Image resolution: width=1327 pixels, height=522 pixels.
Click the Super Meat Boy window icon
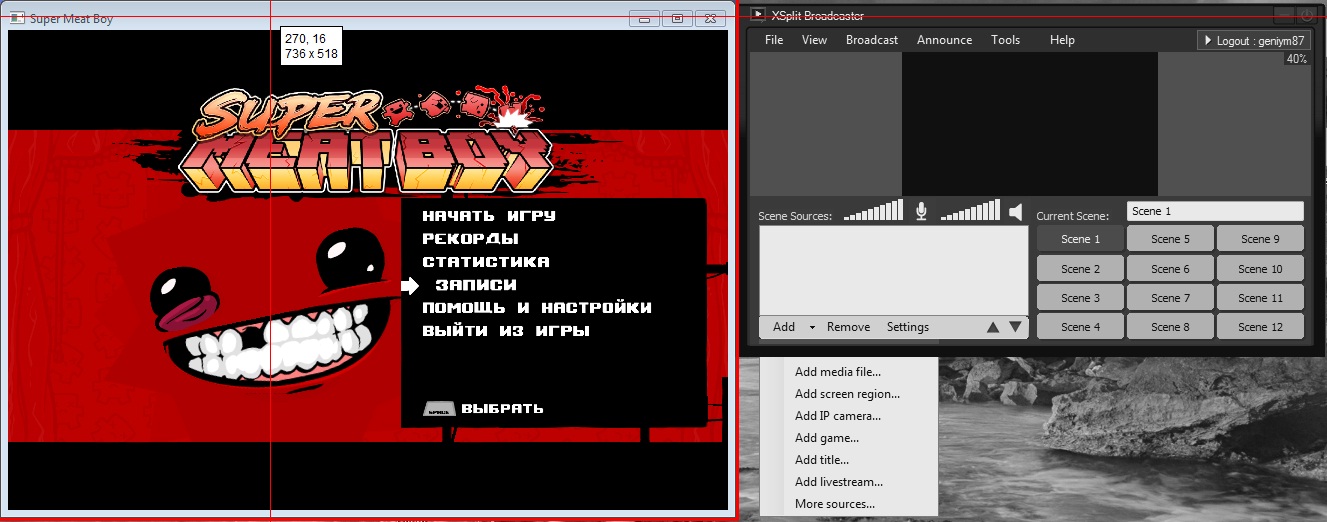point(17,18)
